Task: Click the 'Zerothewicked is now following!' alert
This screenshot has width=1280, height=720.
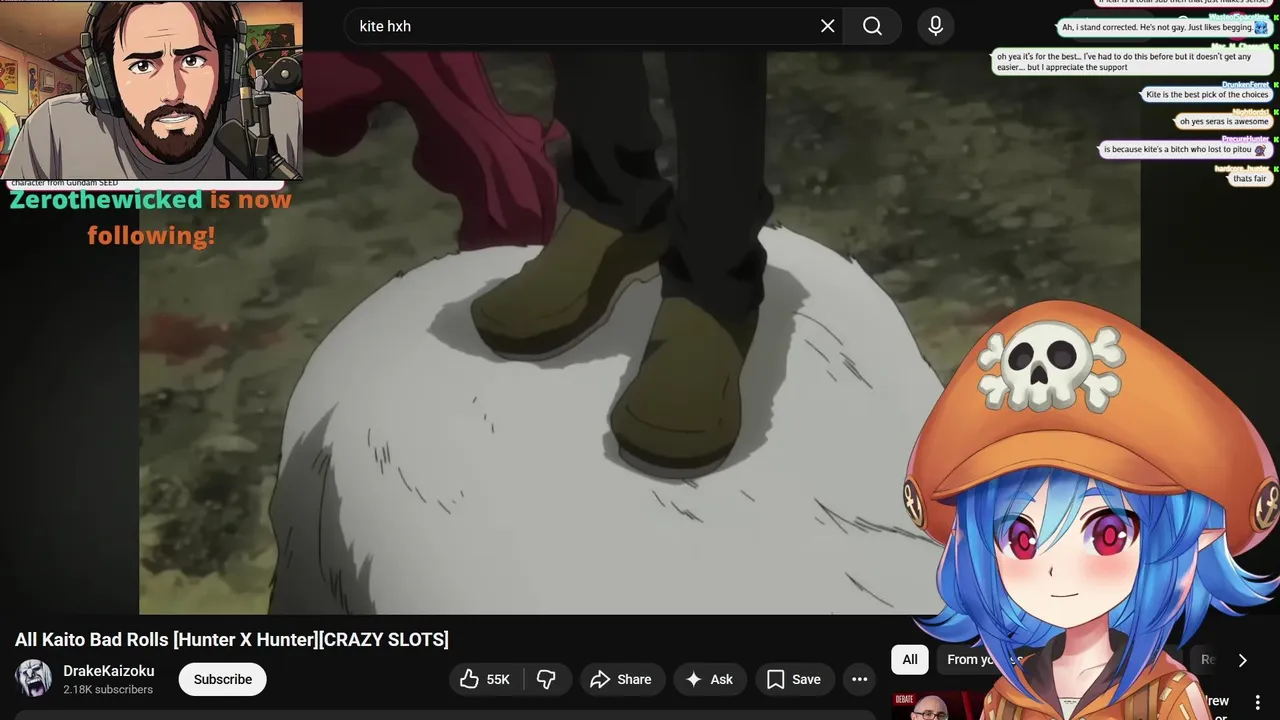Action: (150, 217)
